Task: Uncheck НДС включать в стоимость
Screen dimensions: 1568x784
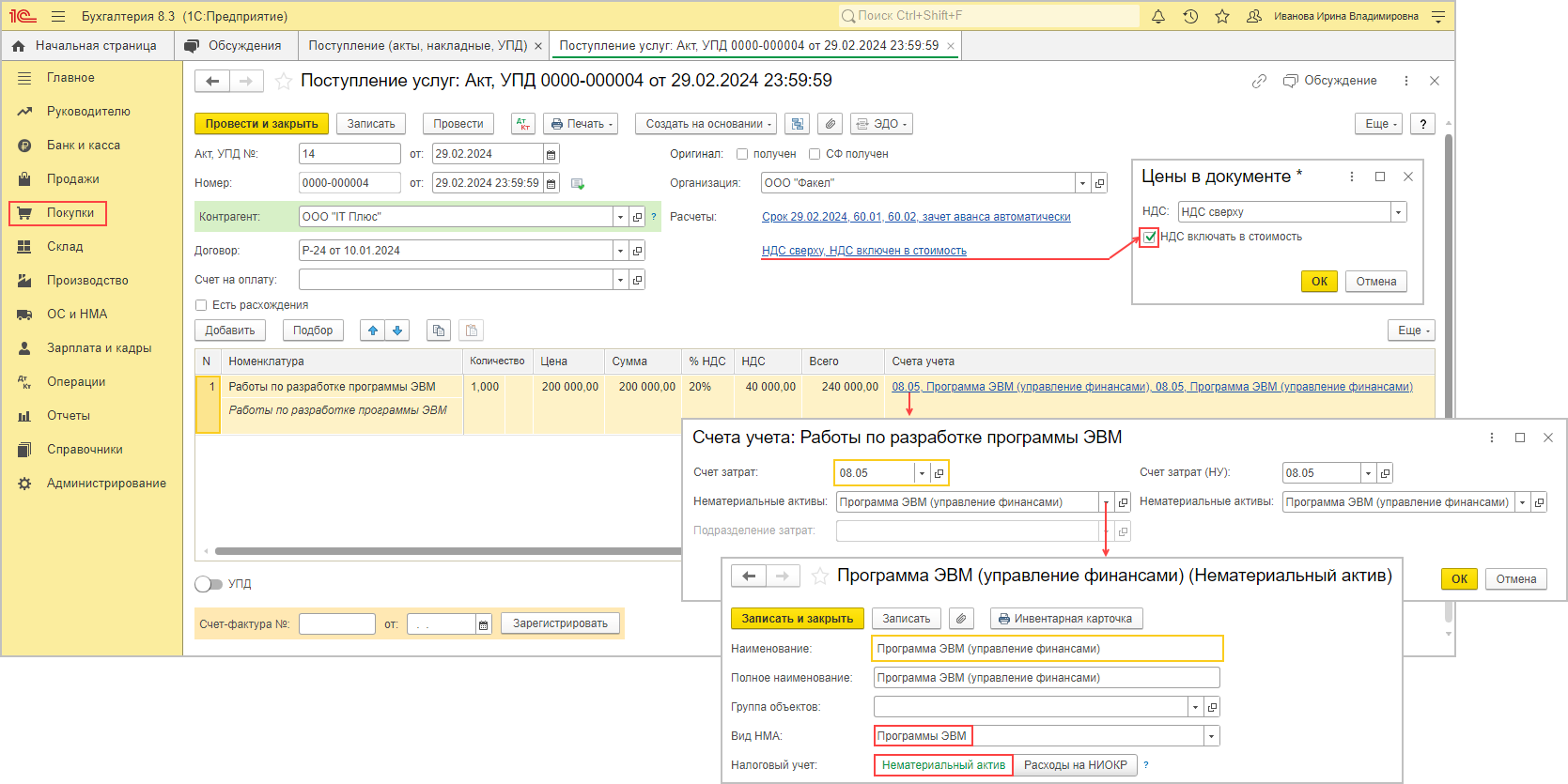Action: pos(1150,237)
